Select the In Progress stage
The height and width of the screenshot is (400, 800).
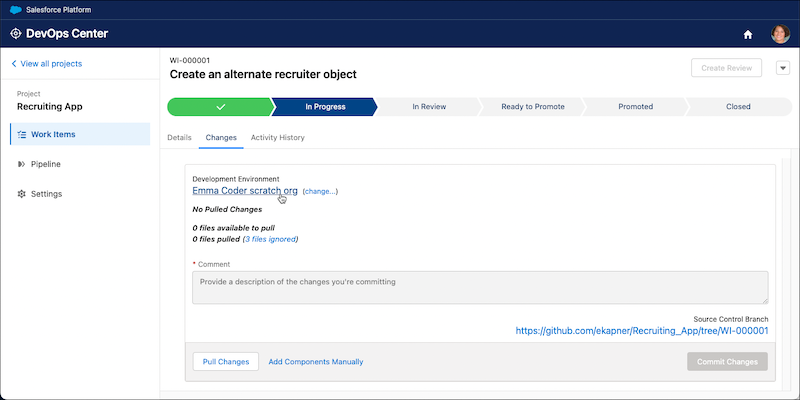click(x=325, y=107)
